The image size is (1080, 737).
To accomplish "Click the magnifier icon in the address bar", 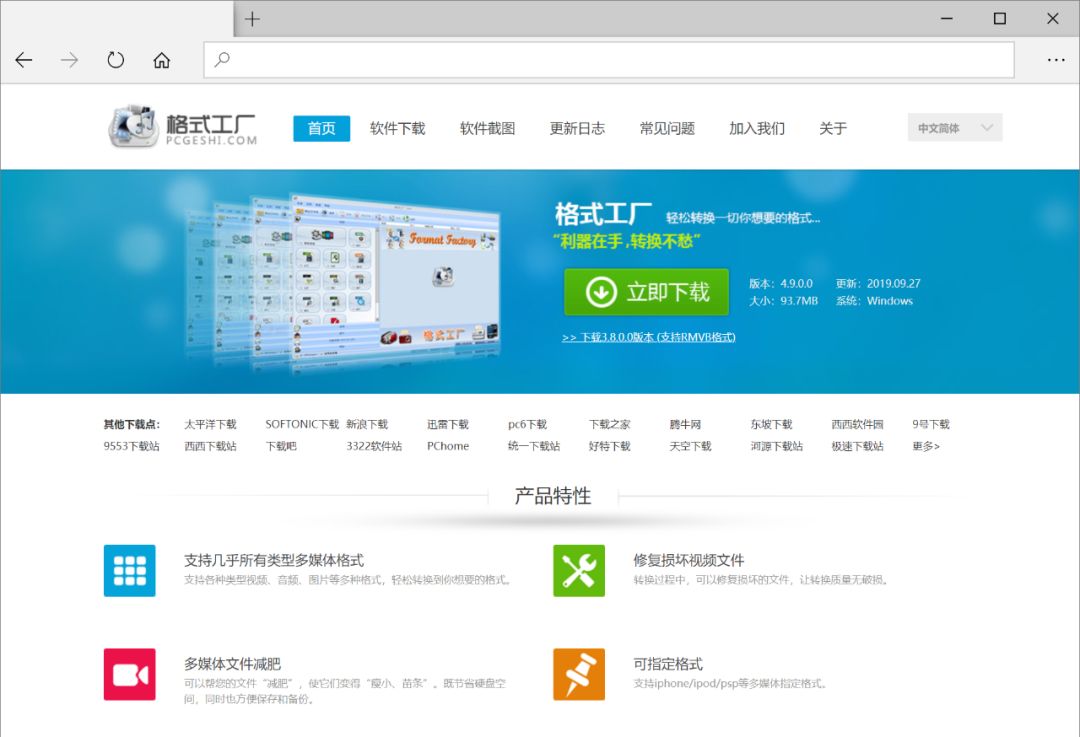I will (x=222, y=60).
